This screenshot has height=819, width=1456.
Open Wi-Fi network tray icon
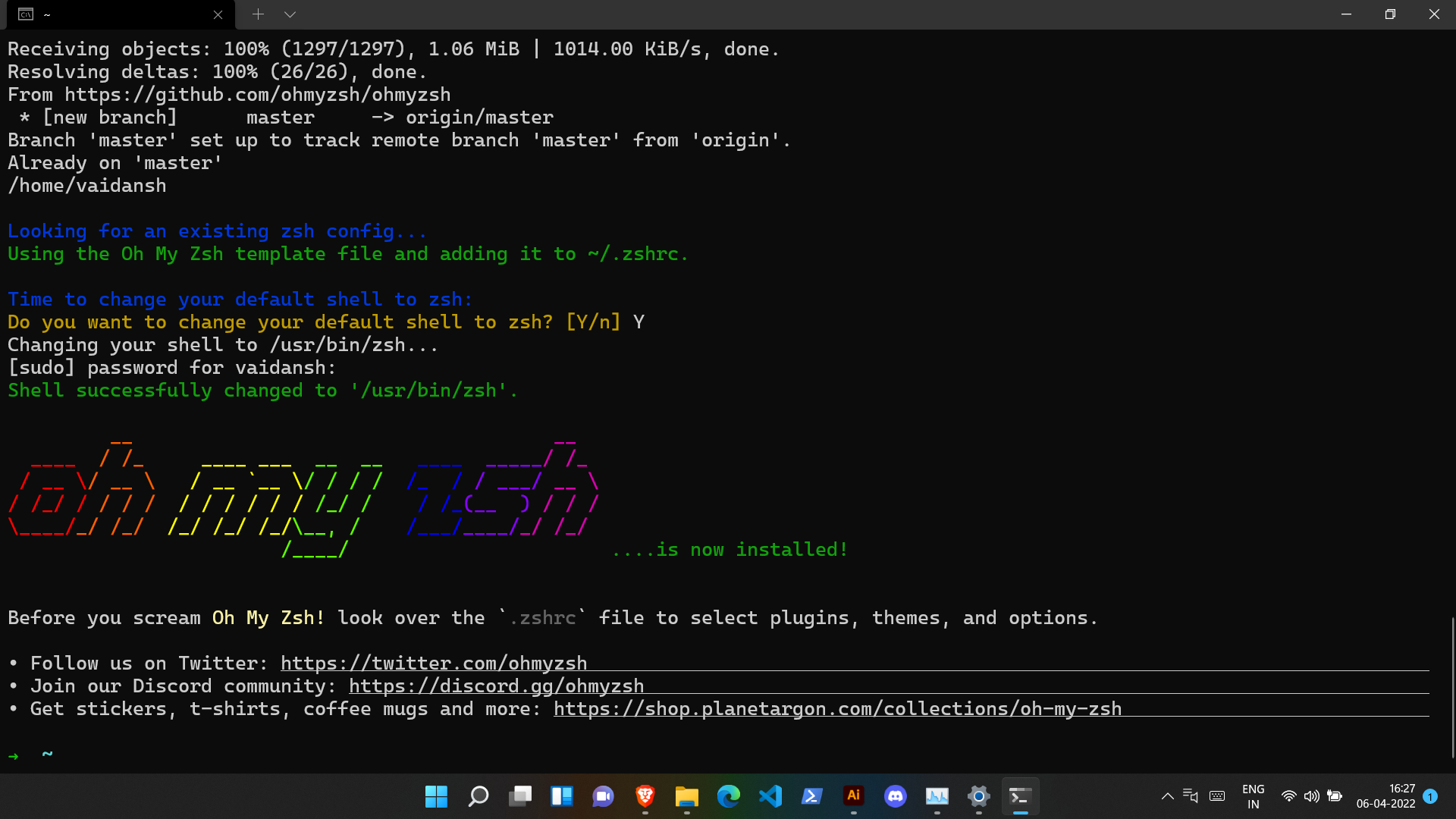point(1288,796)
